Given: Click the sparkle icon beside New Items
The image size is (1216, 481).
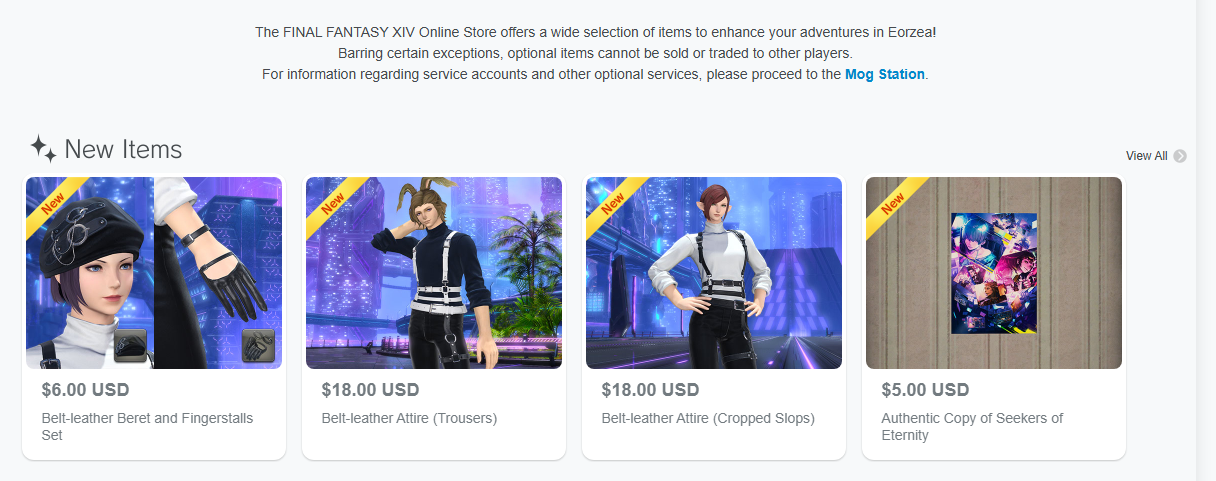Looking at the screenshot, I should click(42, 149).
